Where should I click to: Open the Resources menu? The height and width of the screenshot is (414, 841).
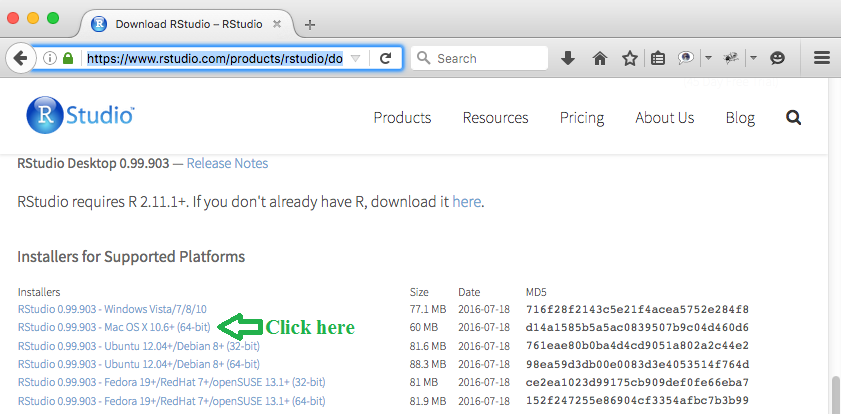click(x=496, y=117)
